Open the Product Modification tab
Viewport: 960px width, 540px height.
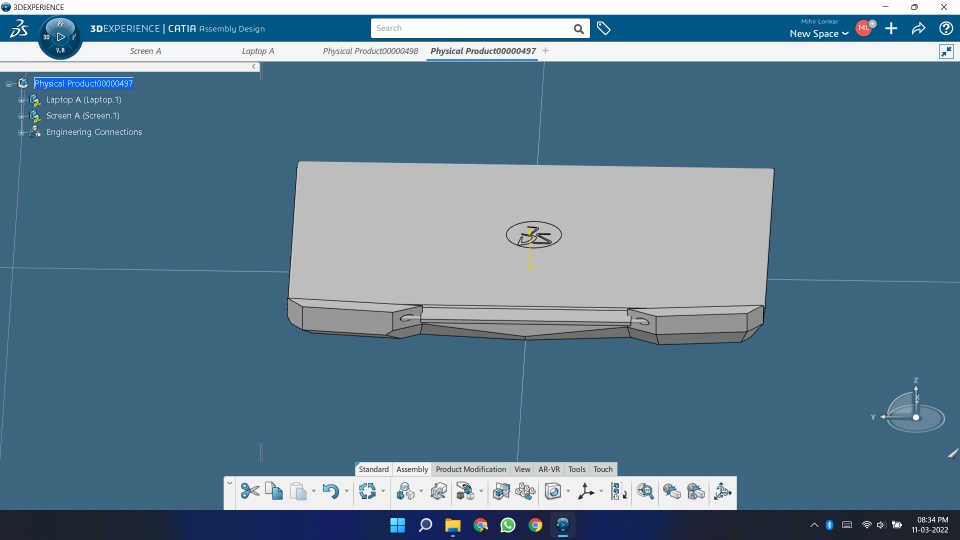point(471,469)
